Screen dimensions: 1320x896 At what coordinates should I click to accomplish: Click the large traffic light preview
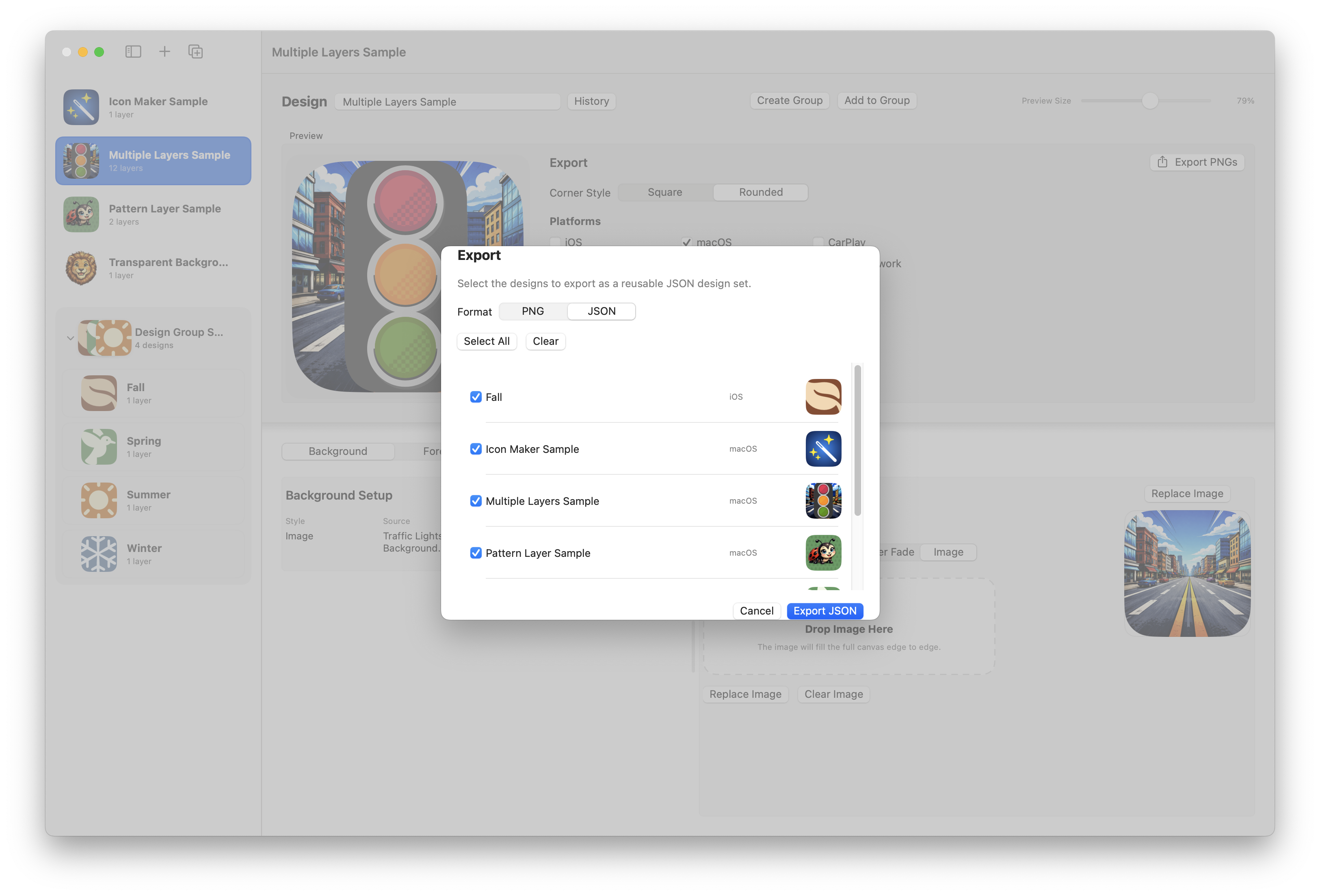click(x=407, y=277)
